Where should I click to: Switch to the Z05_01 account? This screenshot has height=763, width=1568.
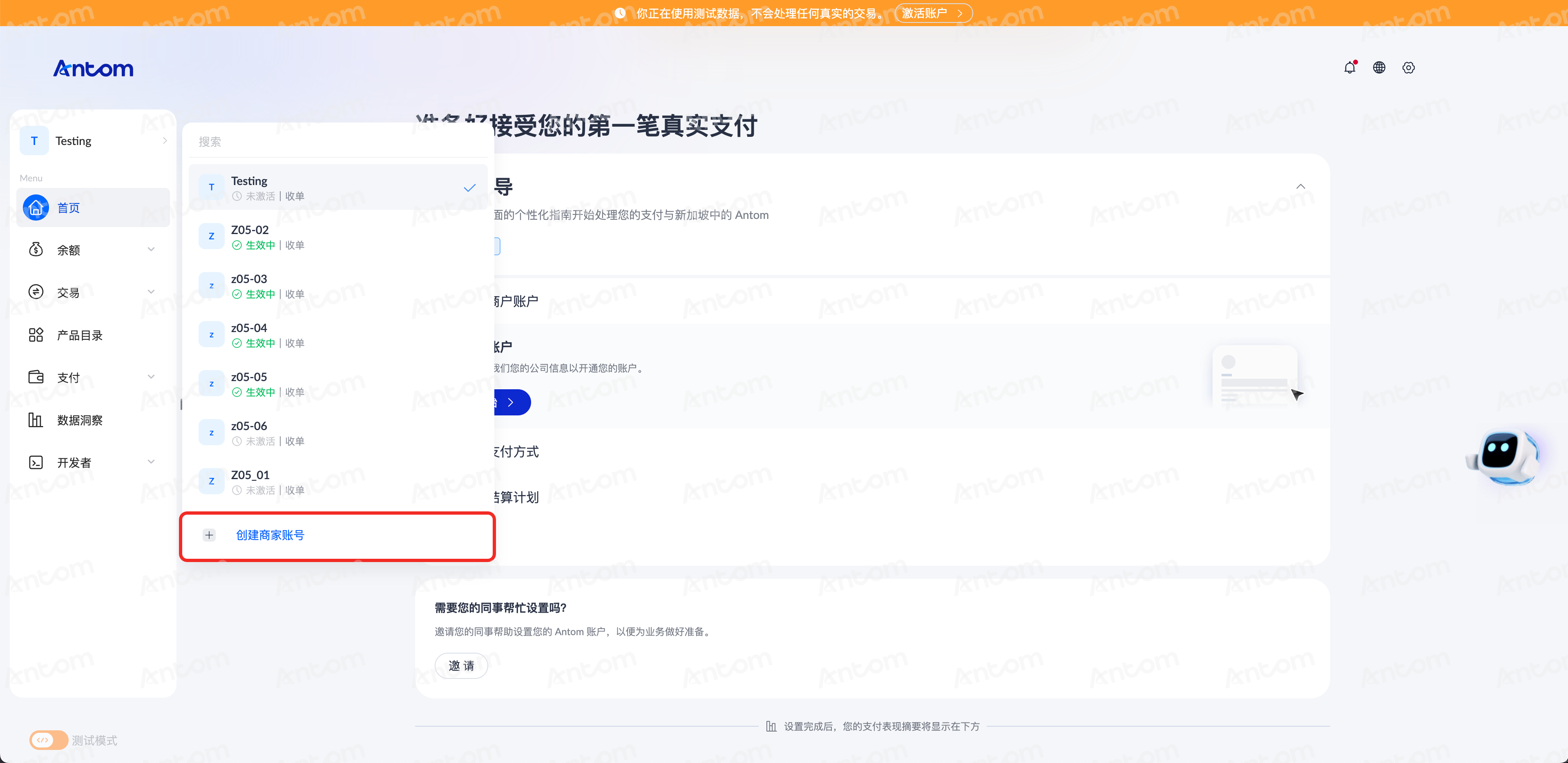338,481
